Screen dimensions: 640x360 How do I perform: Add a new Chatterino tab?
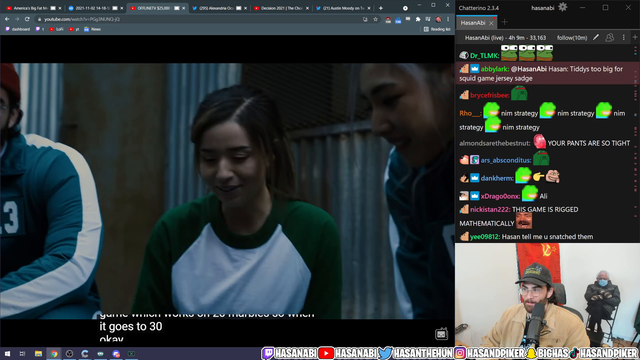(504, 22)
